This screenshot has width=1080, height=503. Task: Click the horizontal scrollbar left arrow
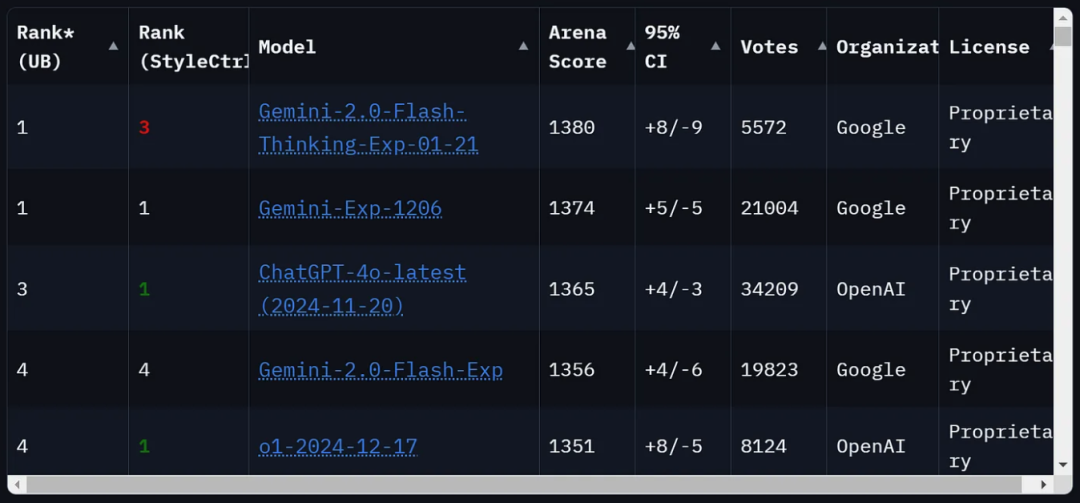tap(17, 485)
